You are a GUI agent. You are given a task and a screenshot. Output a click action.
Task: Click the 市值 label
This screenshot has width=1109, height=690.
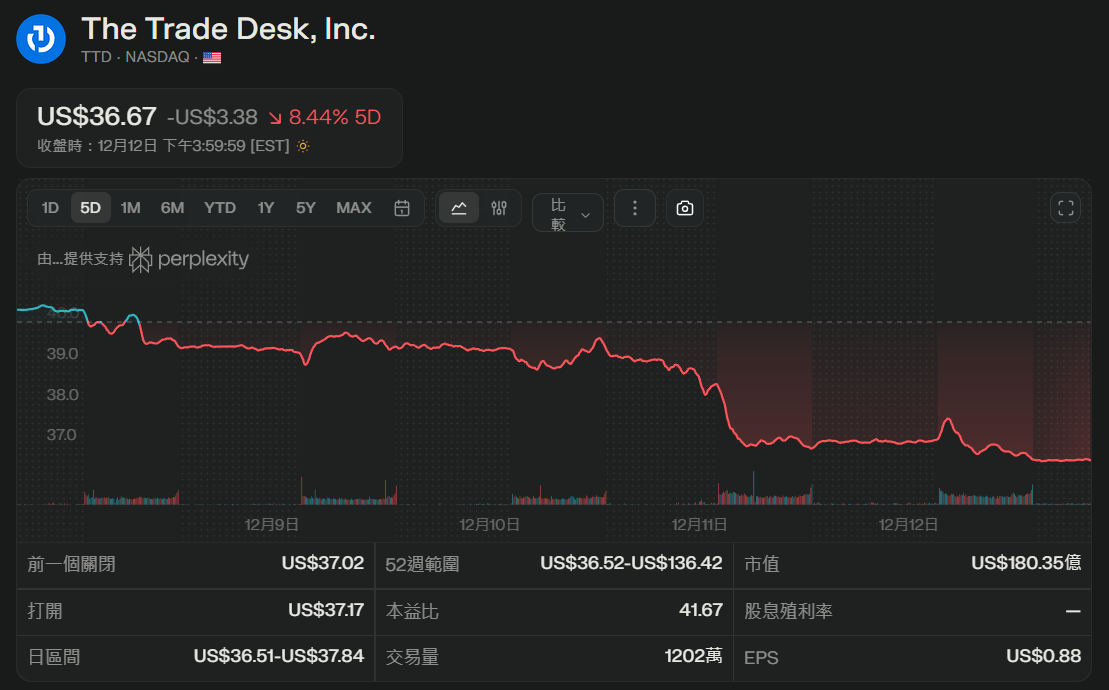[762, 564]
